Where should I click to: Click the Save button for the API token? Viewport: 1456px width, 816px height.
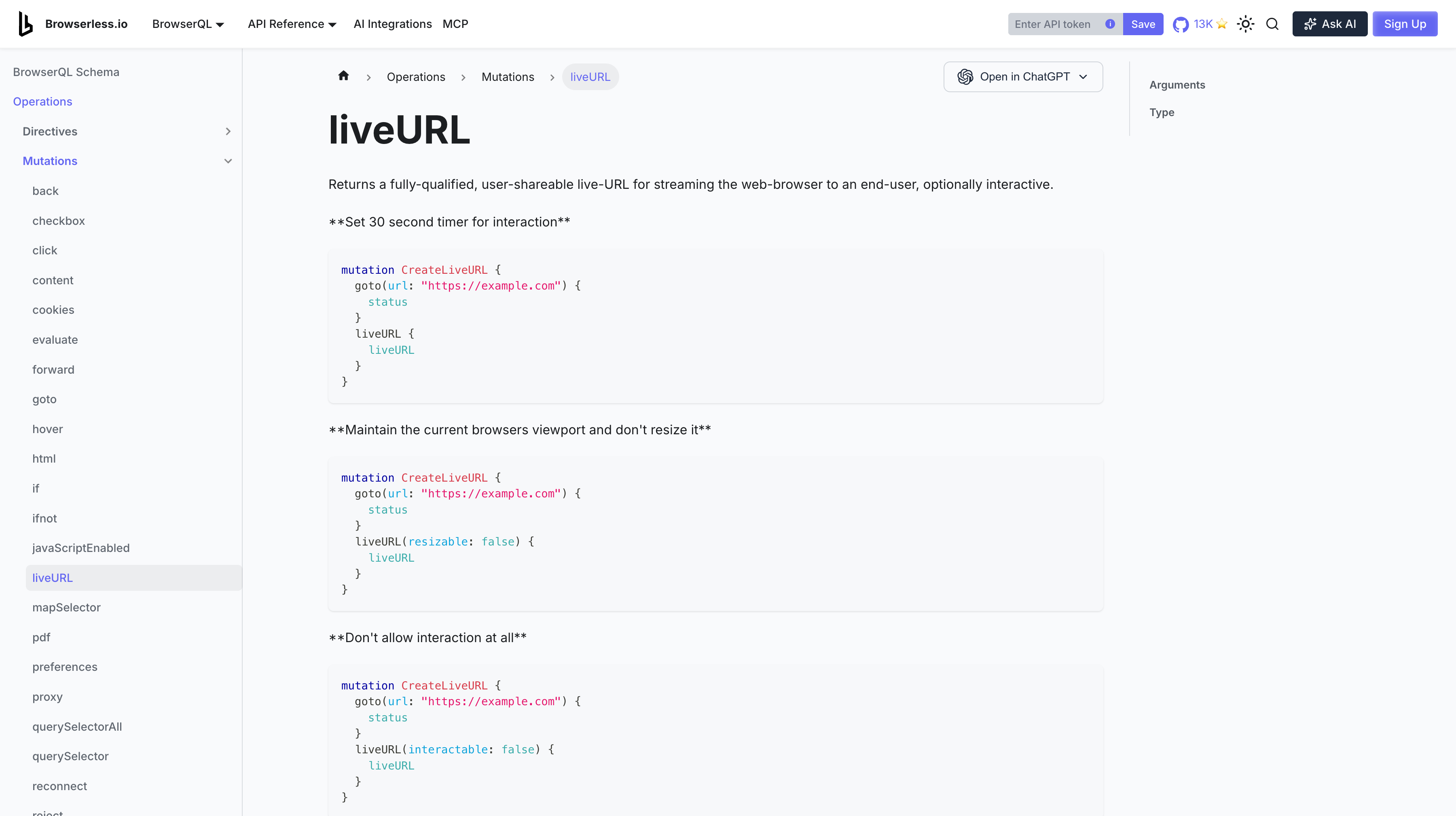coord(1143,24)
